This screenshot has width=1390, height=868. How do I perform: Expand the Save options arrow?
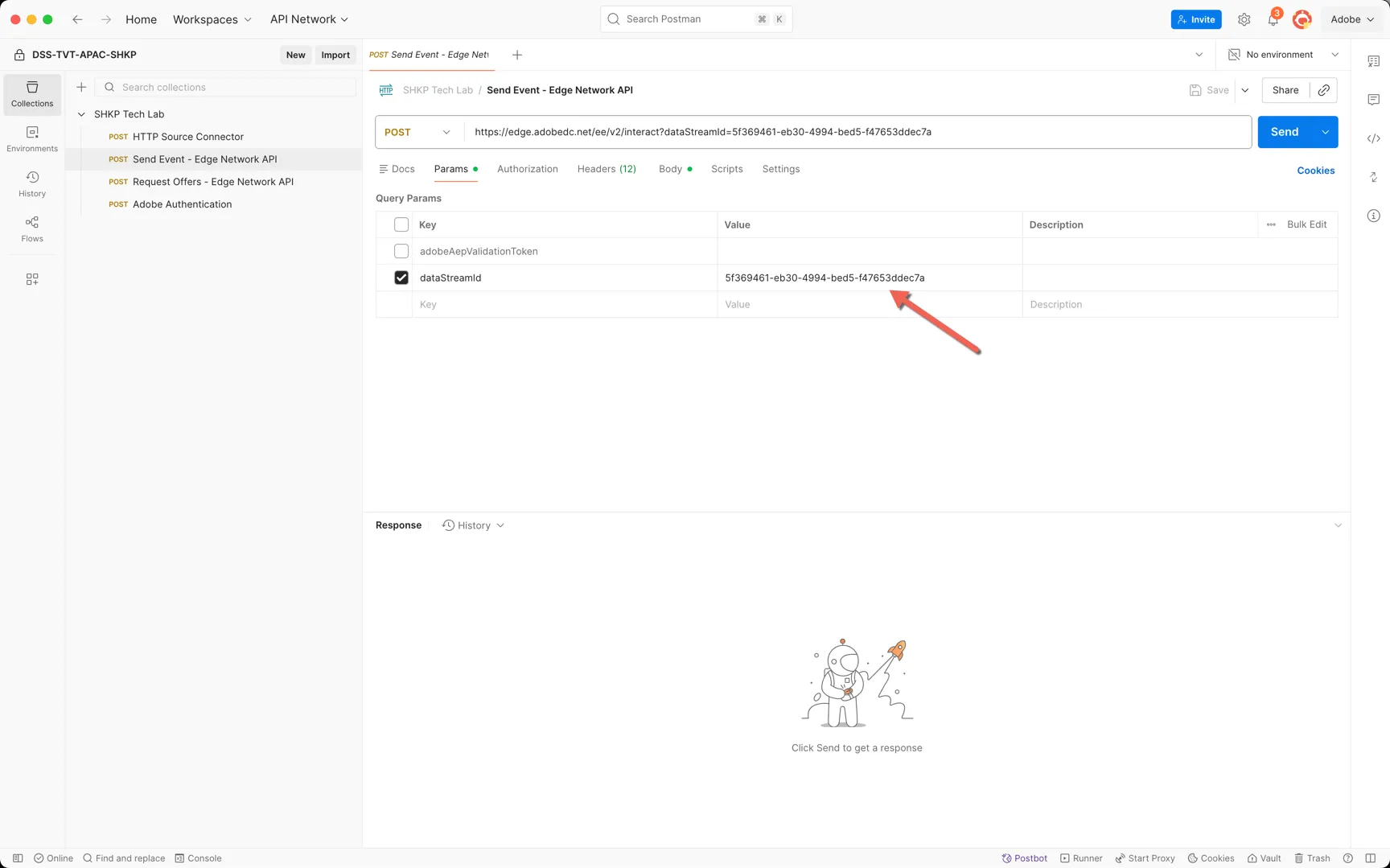pos(1245,90)
